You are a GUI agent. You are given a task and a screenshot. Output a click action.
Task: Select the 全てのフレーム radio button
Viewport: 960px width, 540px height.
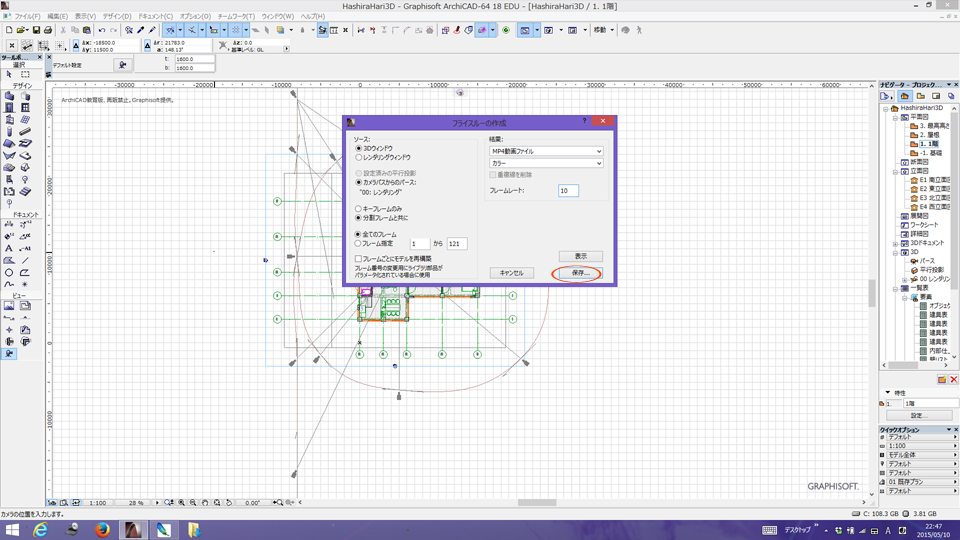tap(359, 234)
